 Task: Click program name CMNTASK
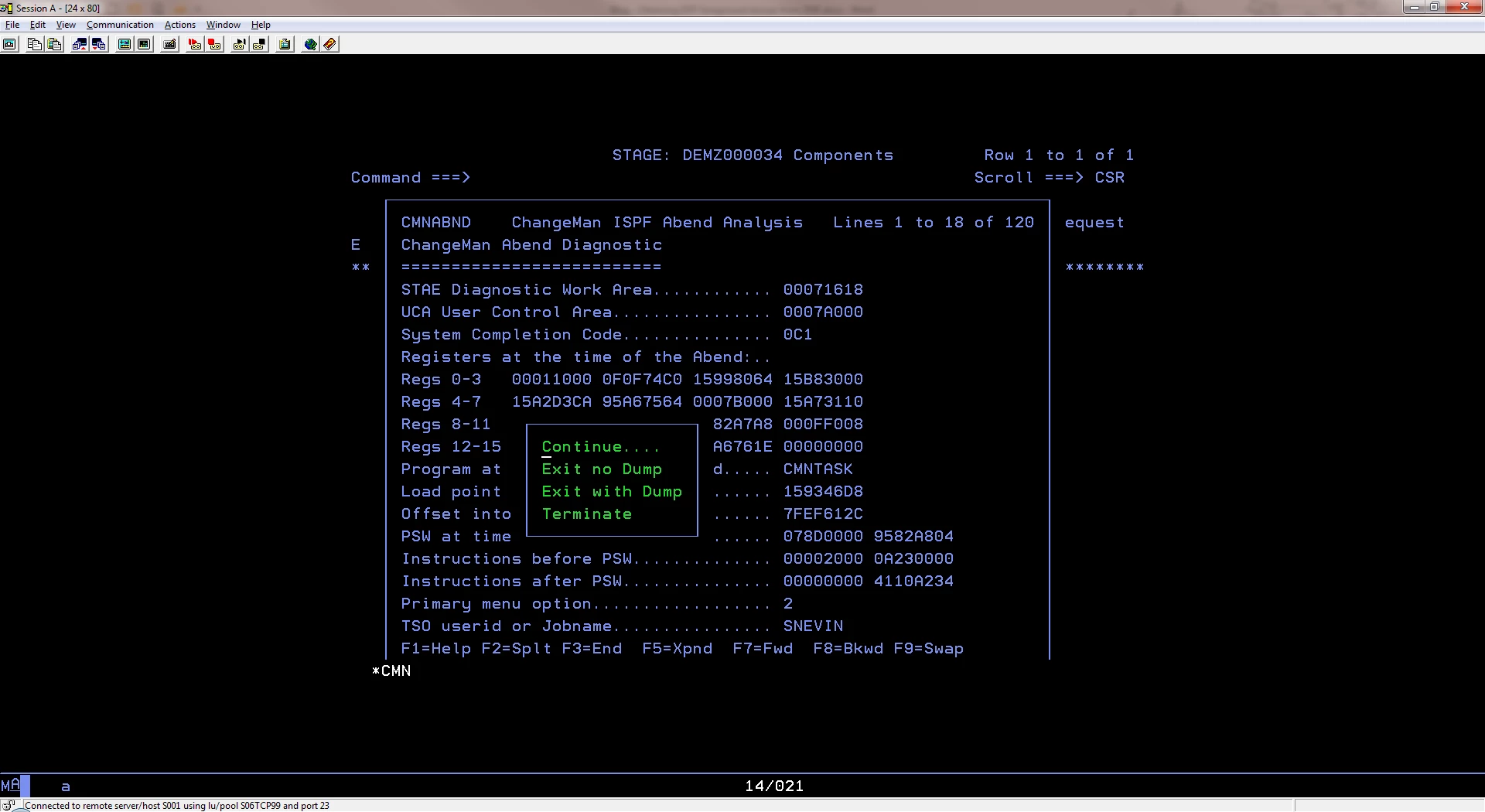click(818, 469)
